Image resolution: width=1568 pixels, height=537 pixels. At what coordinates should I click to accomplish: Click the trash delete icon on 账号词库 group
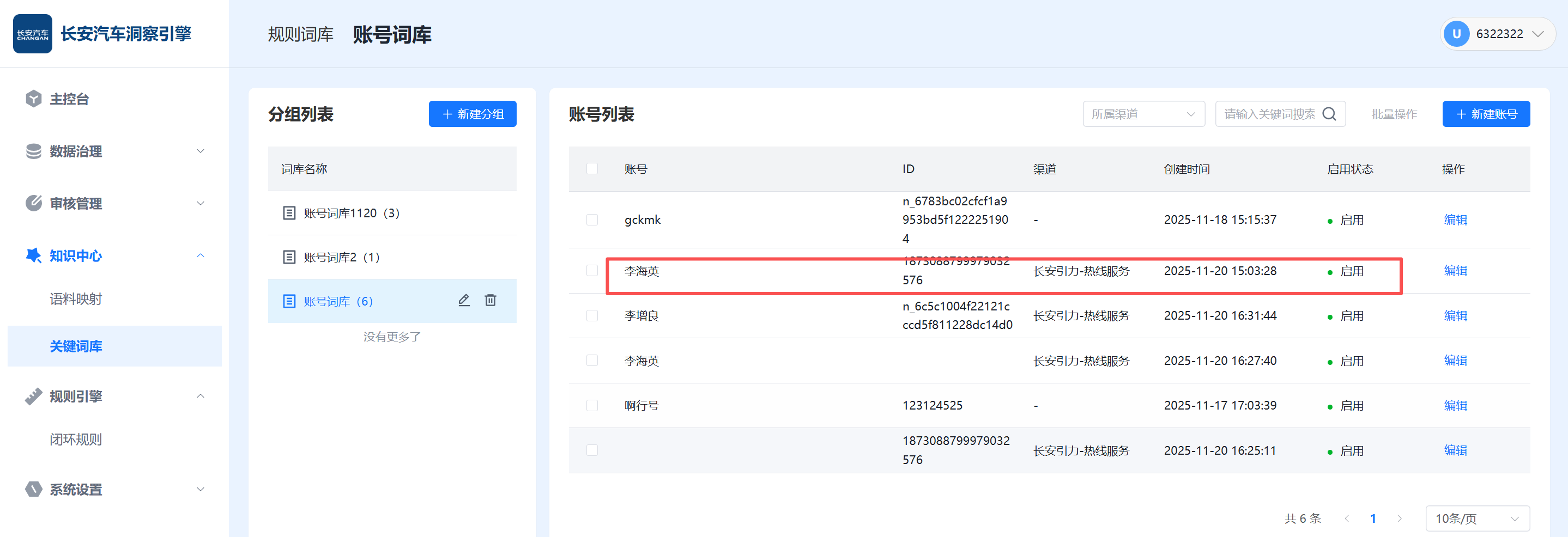pyautogui.click(x=490, y=301)
